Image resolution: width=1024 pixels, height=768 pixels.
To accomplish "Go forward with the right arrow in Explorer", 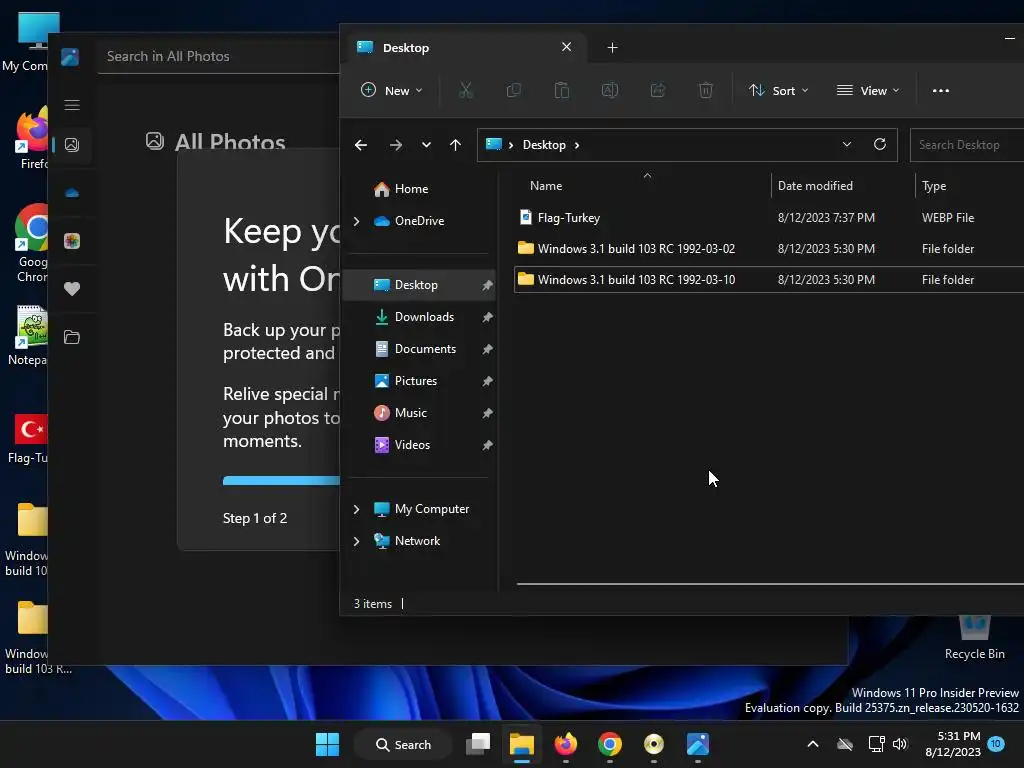I will 396,145.
